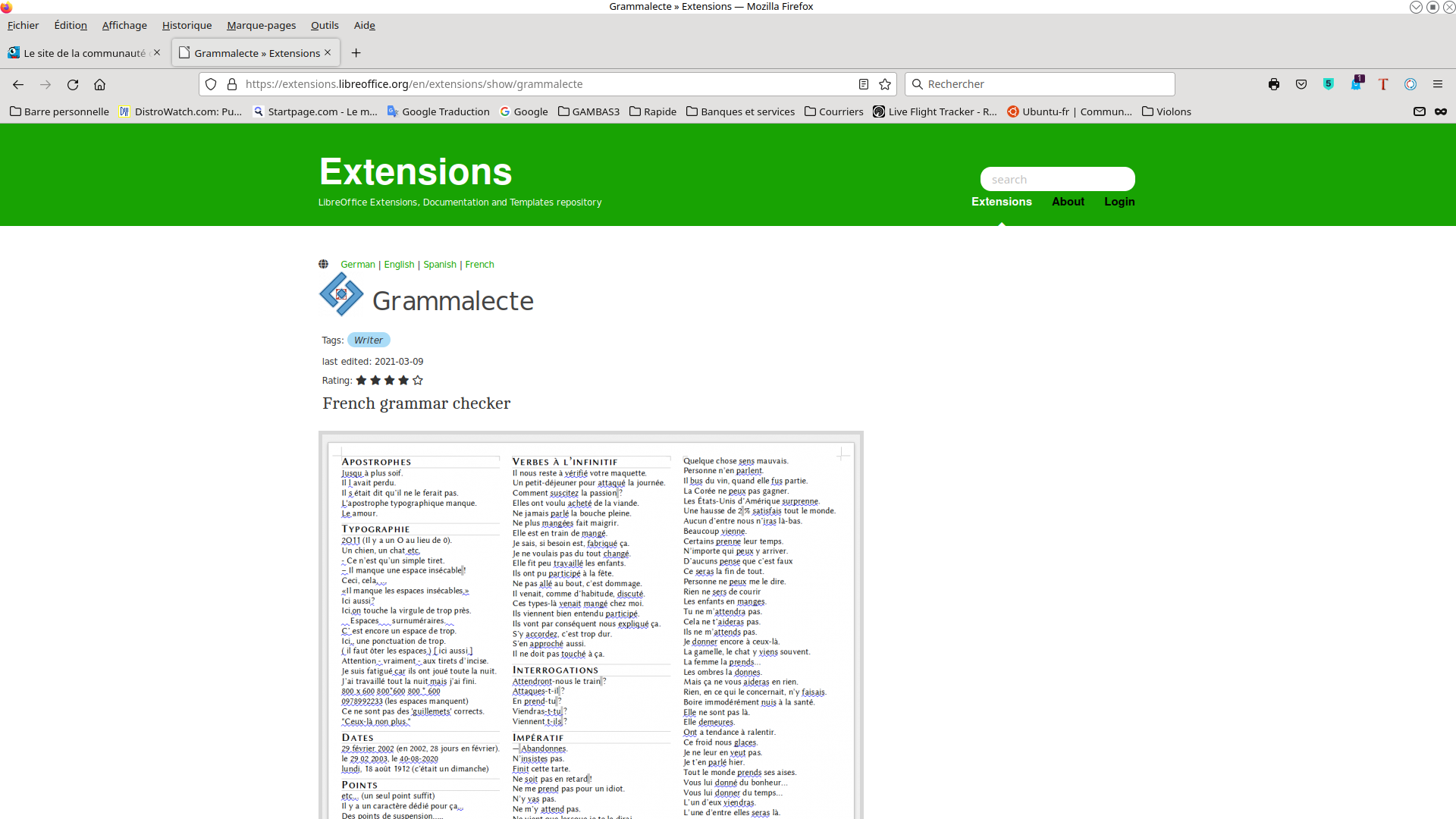This screenshot has height=819, width=1456.
Task: Switch page language to French
Action: pyautogui.click(x=479, y=265)
